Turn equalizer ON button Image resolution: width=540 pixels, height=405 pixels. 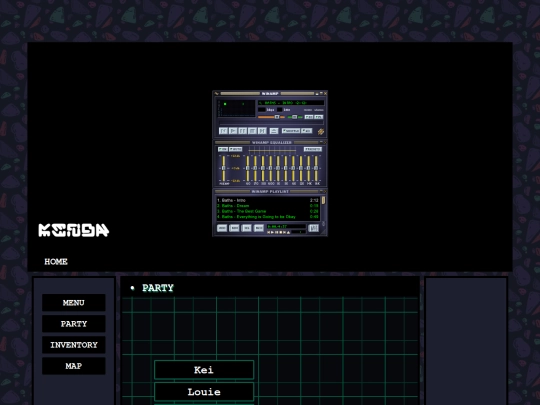click(x=222, y=149)
